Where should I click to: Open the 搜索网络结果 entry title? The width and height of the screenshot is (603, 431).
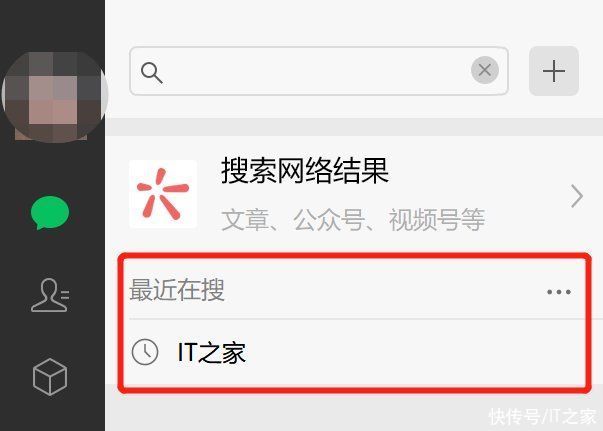point(305,171)
